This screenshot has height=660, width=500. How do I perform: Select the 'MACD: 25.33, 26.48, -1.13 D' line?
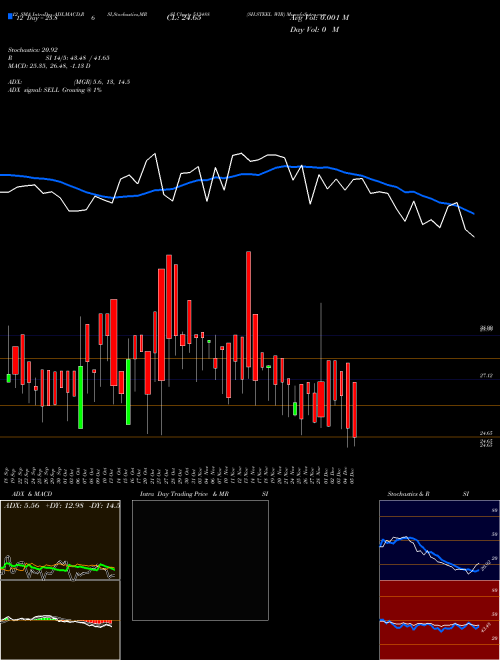pyautogui.click(x=49, y=66)
